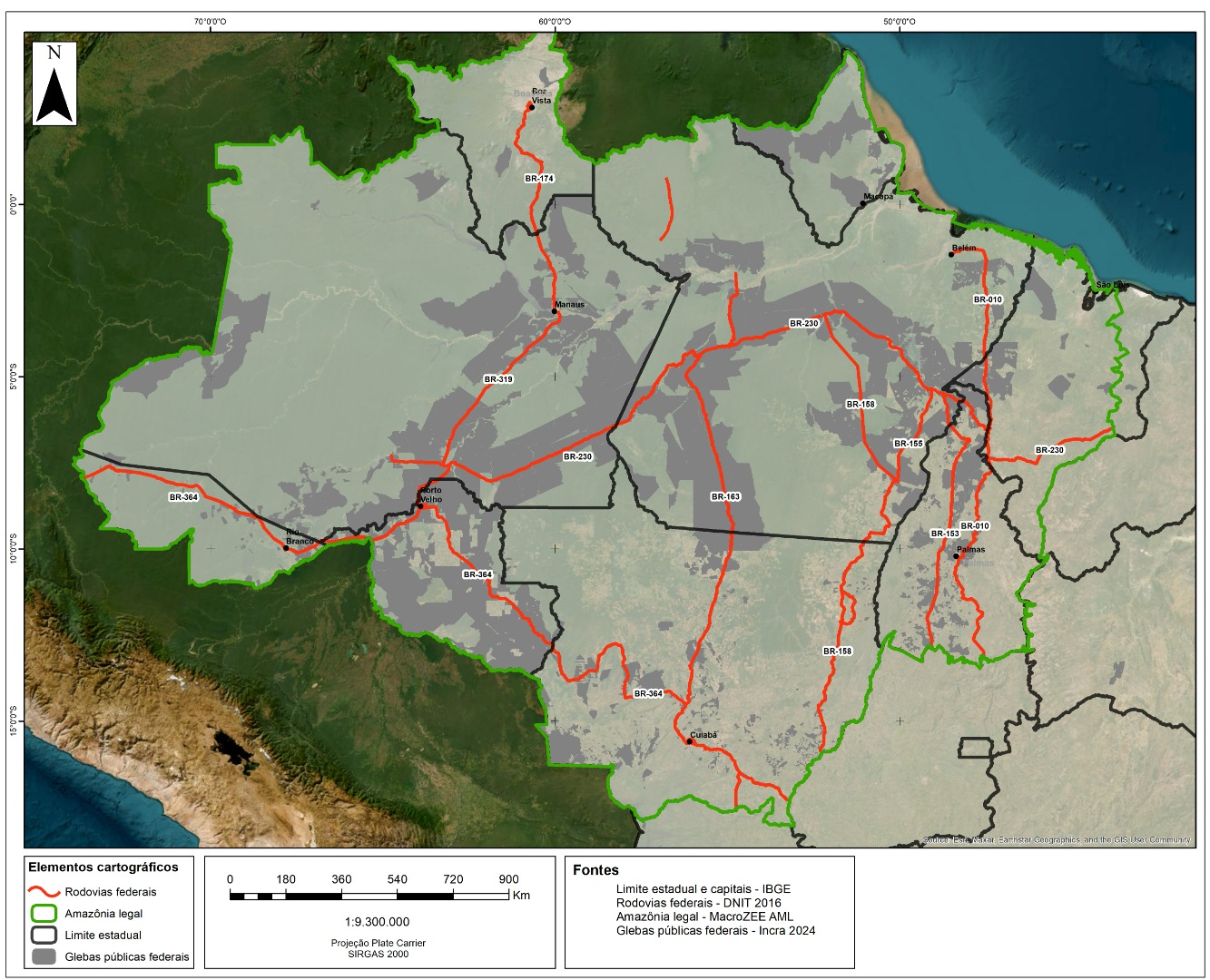Click the '900' scale bar value
Image resolution: width=1210 pixels, height=980 pixels.
coord(509,879)
